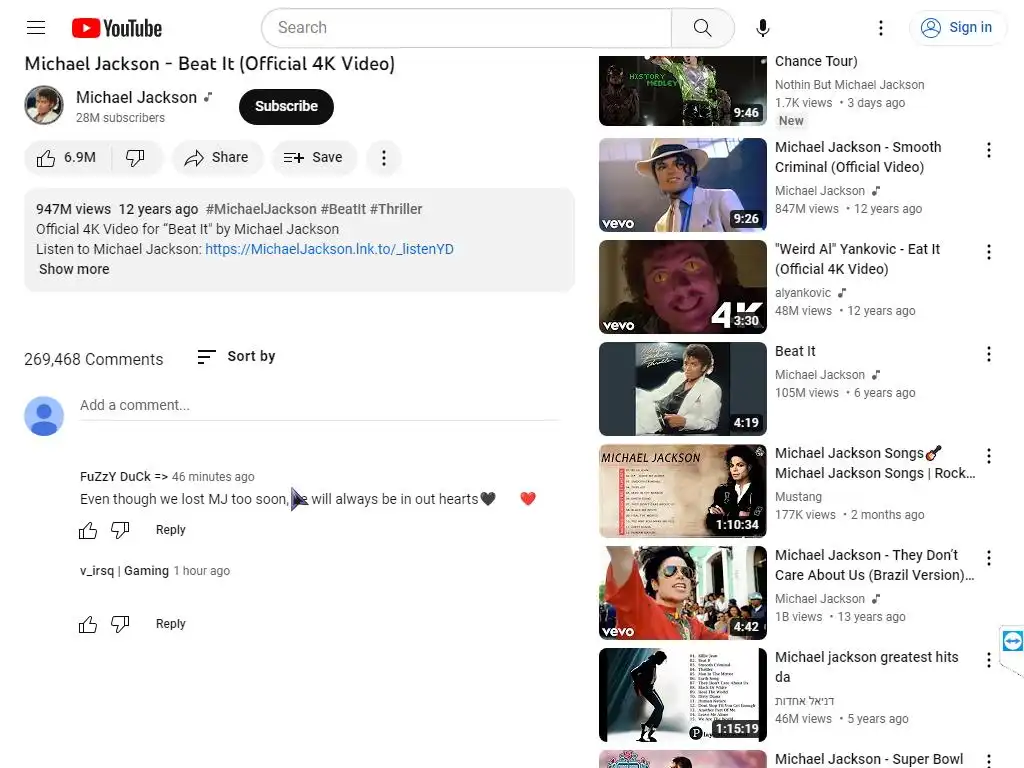
Task: Click the search magnifier button
Action: pyautogui.click(x=702, y=27)
